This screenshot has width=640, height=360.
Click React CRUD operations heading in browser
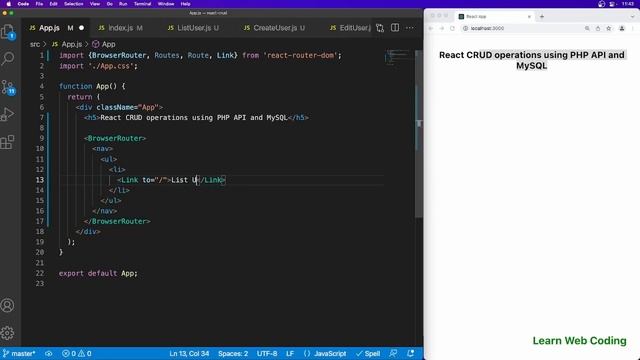coord(531,60)
